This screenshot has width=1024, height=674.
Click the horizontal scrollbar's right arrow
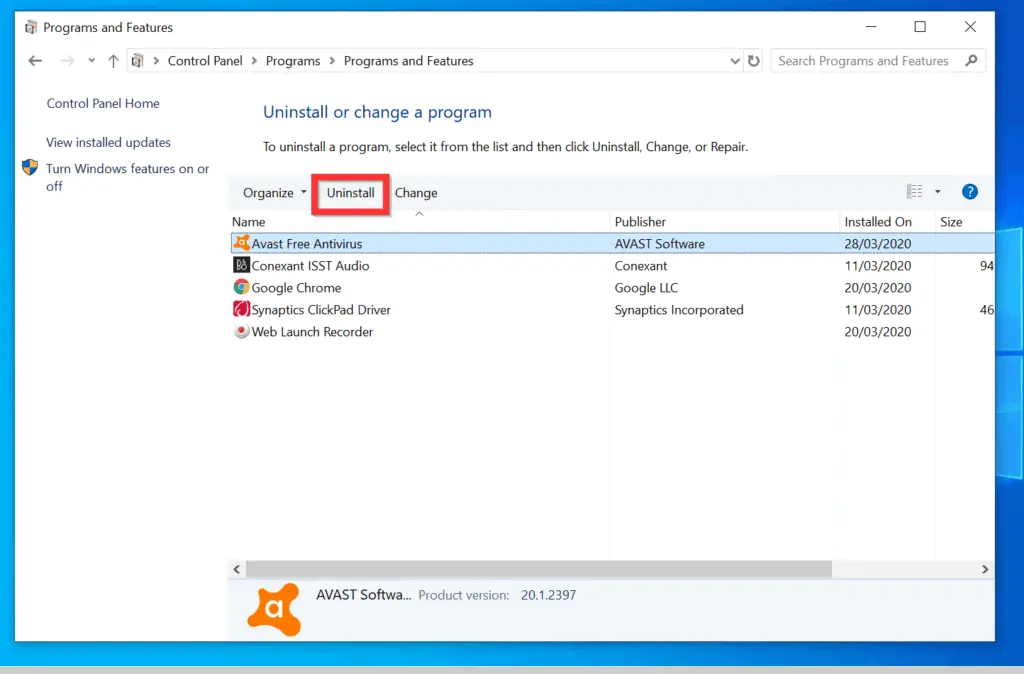click(985, 568)
